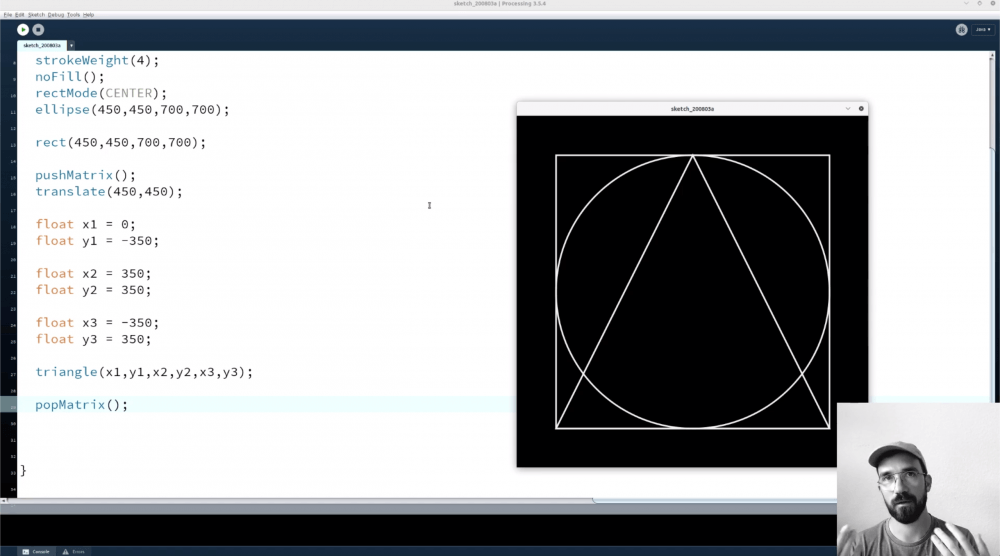Select the sketch_200803a editor tab

click(42, 45)
